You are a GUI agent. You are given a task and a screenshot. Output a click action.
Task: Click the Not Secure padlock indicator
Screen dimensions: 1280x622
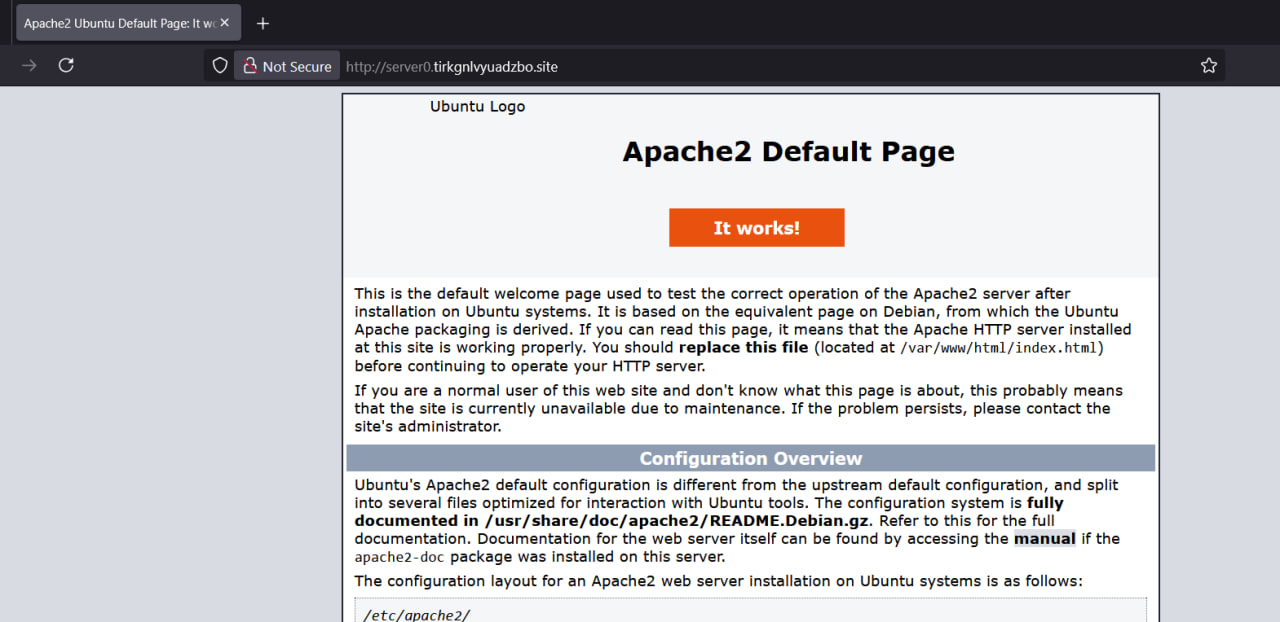287,66
